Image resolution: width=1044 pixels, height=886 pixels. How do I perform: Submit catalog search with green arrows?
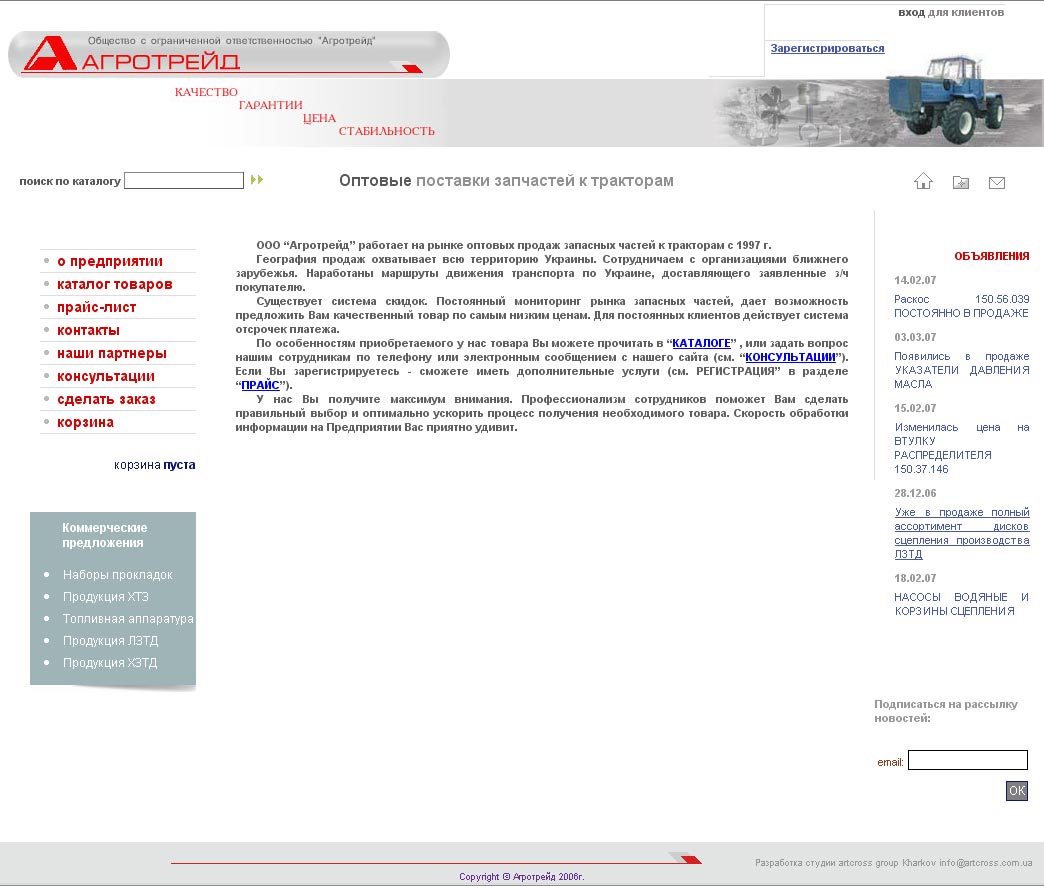pyautogui.click(x=257, y=180)
